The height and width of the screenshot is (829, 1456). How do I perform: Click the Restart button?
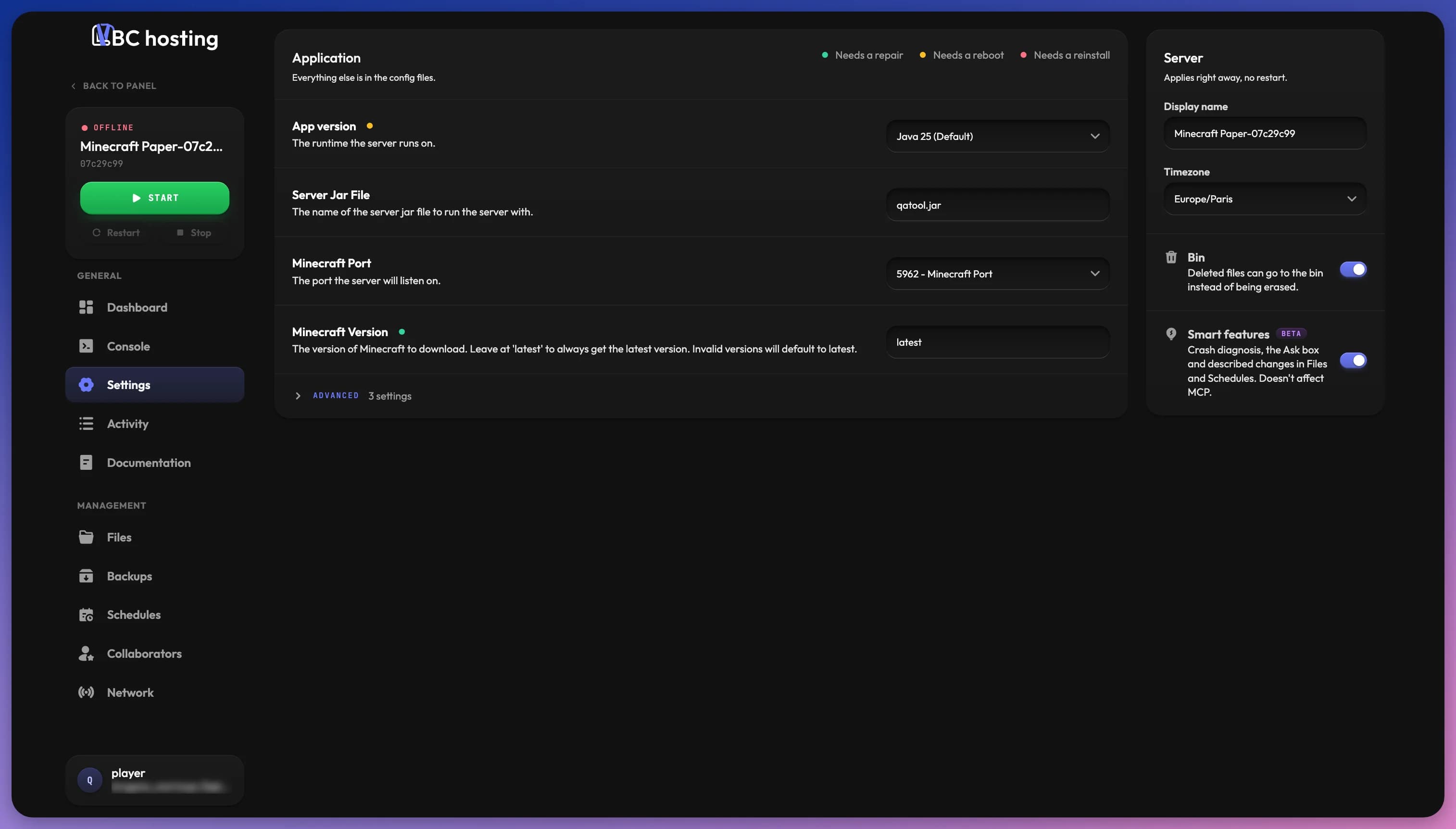point(116,233)
